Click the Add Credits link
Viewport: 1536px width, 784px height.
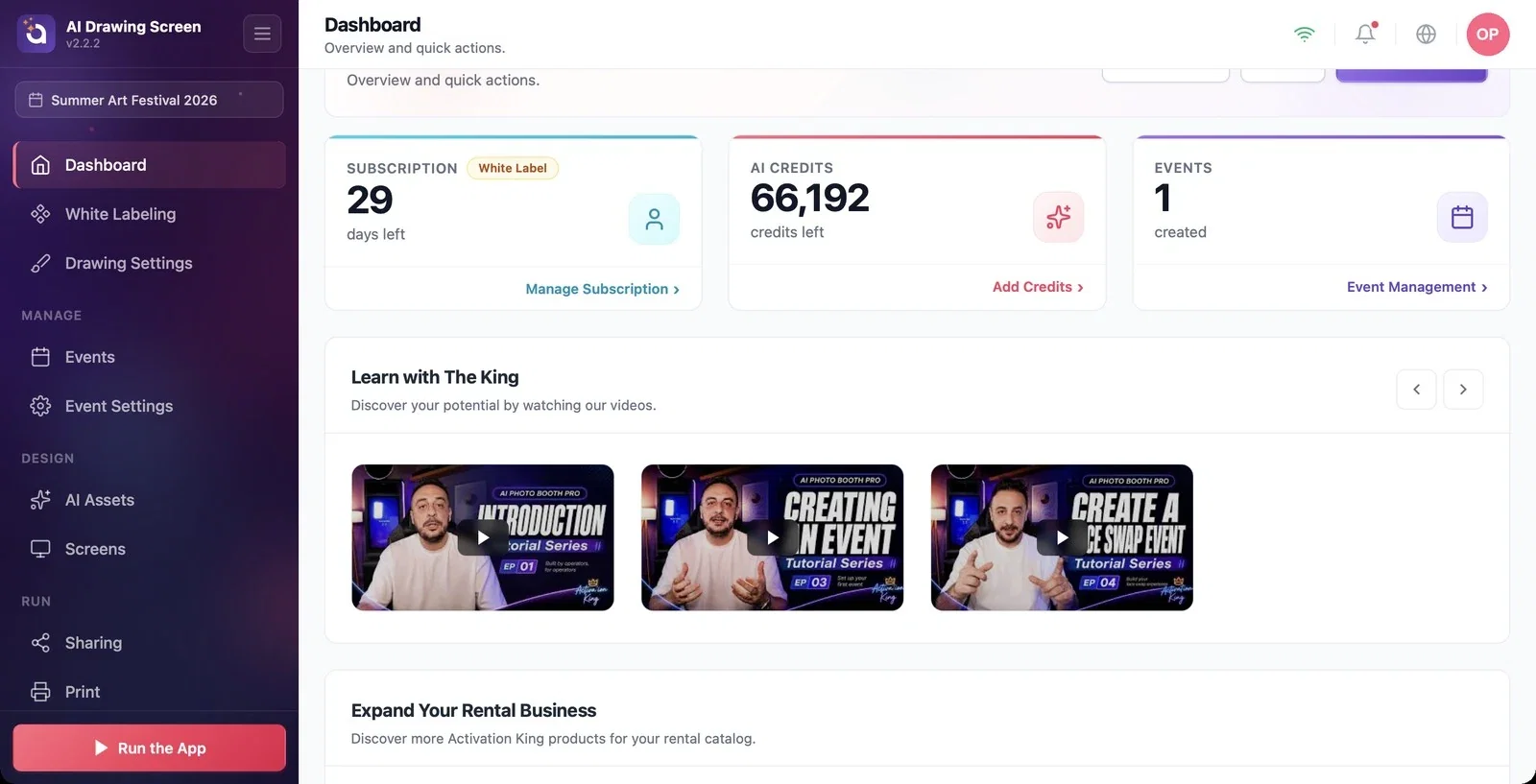pos(1038,287)
